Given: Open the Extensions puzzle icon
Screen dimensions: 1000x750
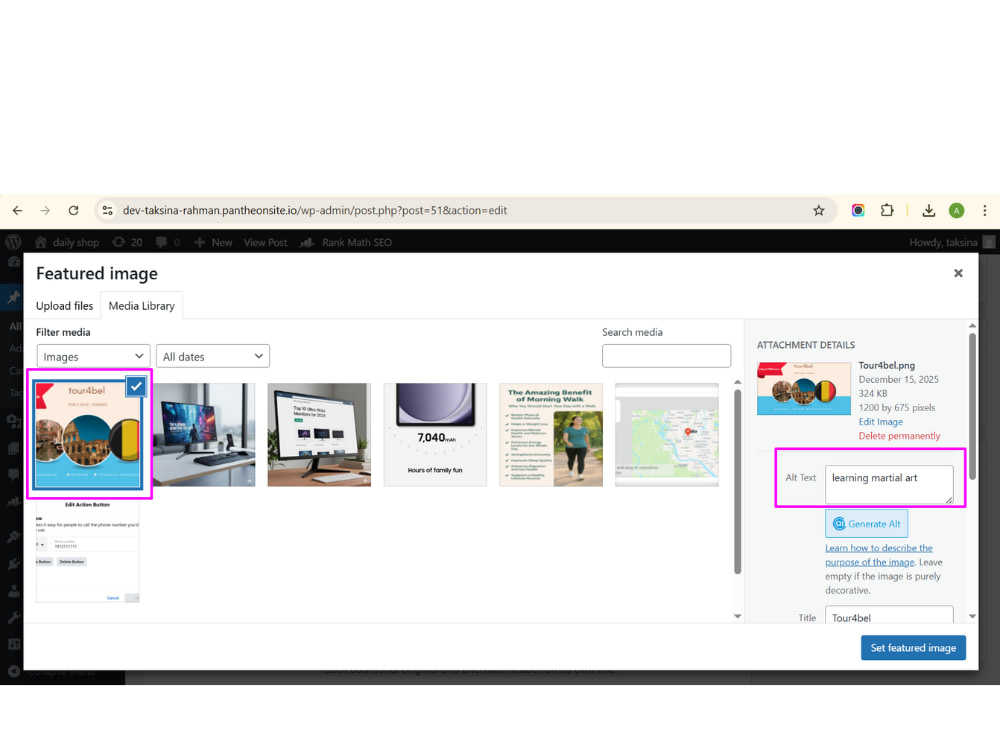Looking at the screenshot, I should [x=887, y=210].
